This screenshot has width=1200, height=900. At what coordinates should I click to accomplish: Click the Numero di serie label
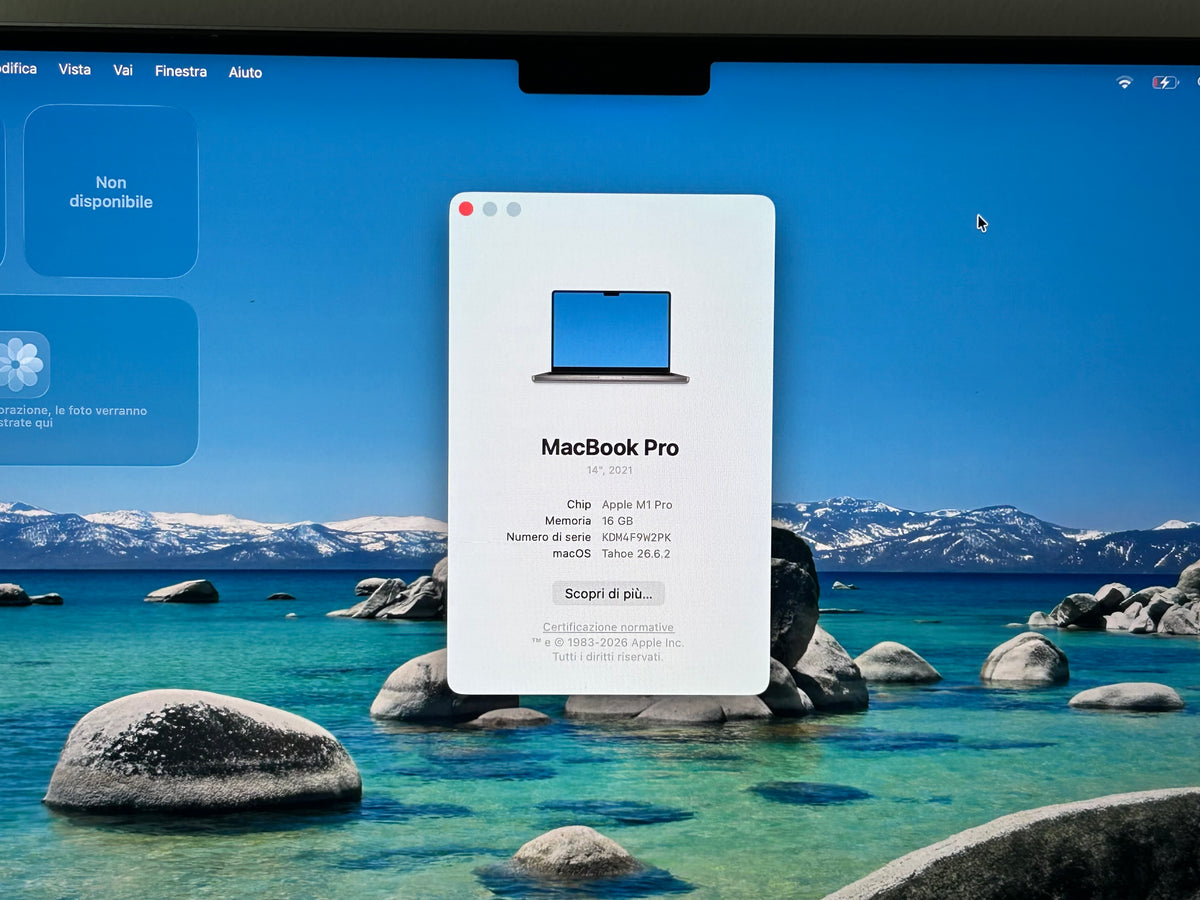[548, 537]
